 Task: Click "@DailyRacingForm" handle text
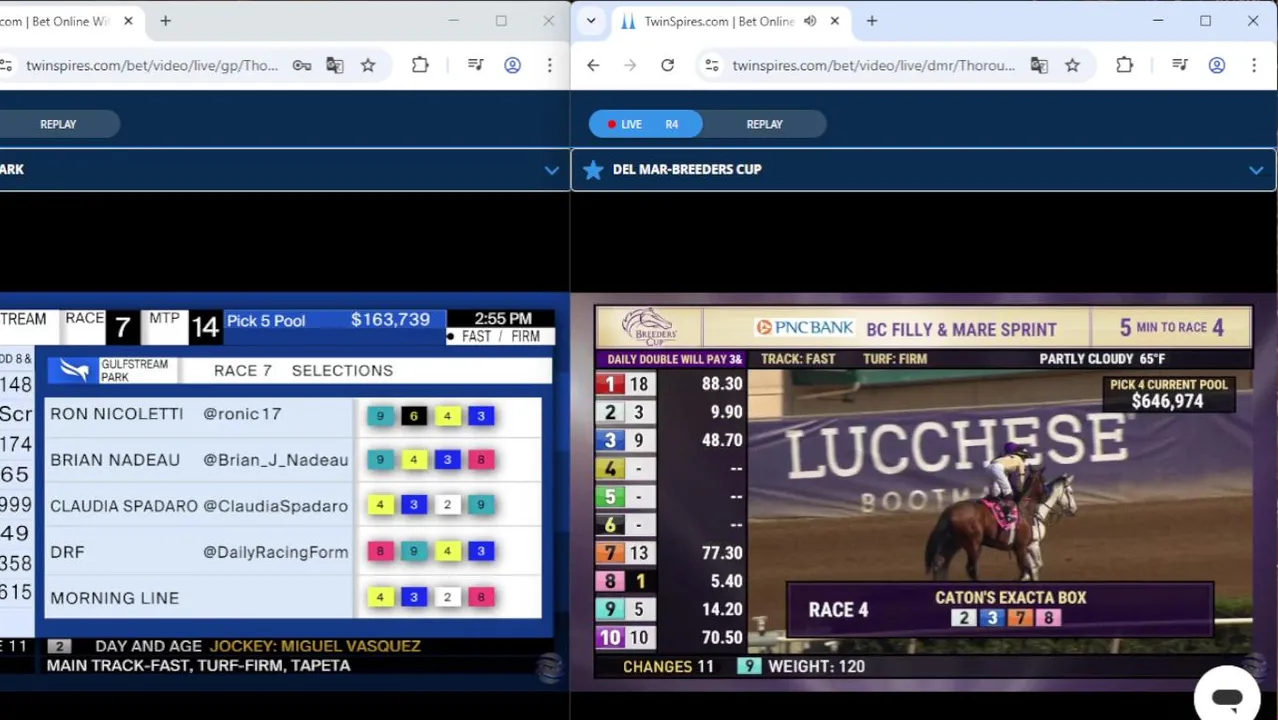click(275, 552)
